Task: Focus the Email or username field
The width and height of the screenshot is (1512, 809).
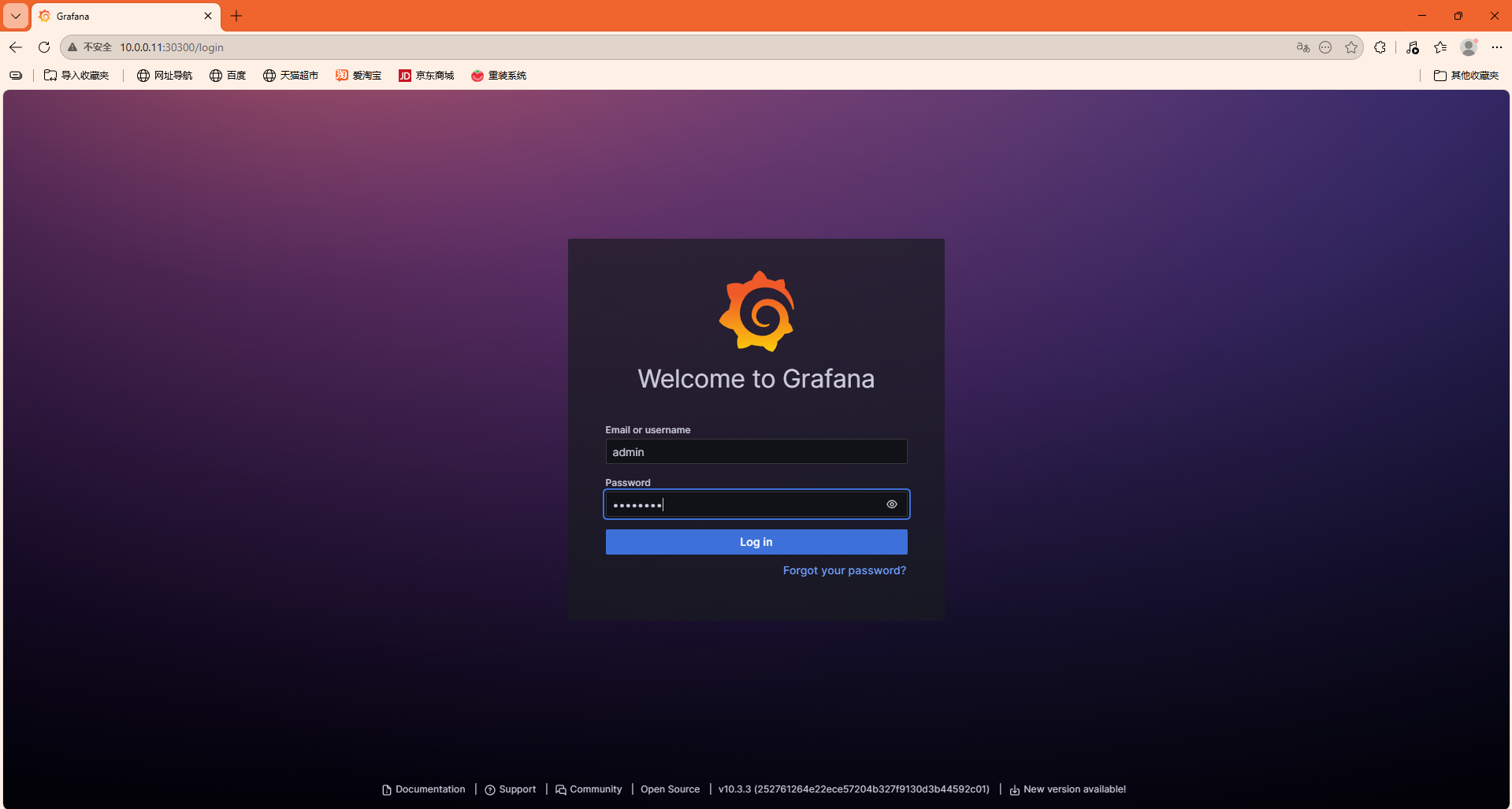Action: tap(756, 451)
